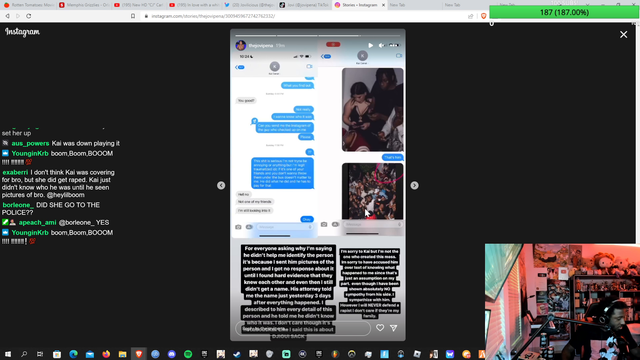Screen dimensions: 640x360
Task: Click the share icon in address bar
Action: (471, 16)
